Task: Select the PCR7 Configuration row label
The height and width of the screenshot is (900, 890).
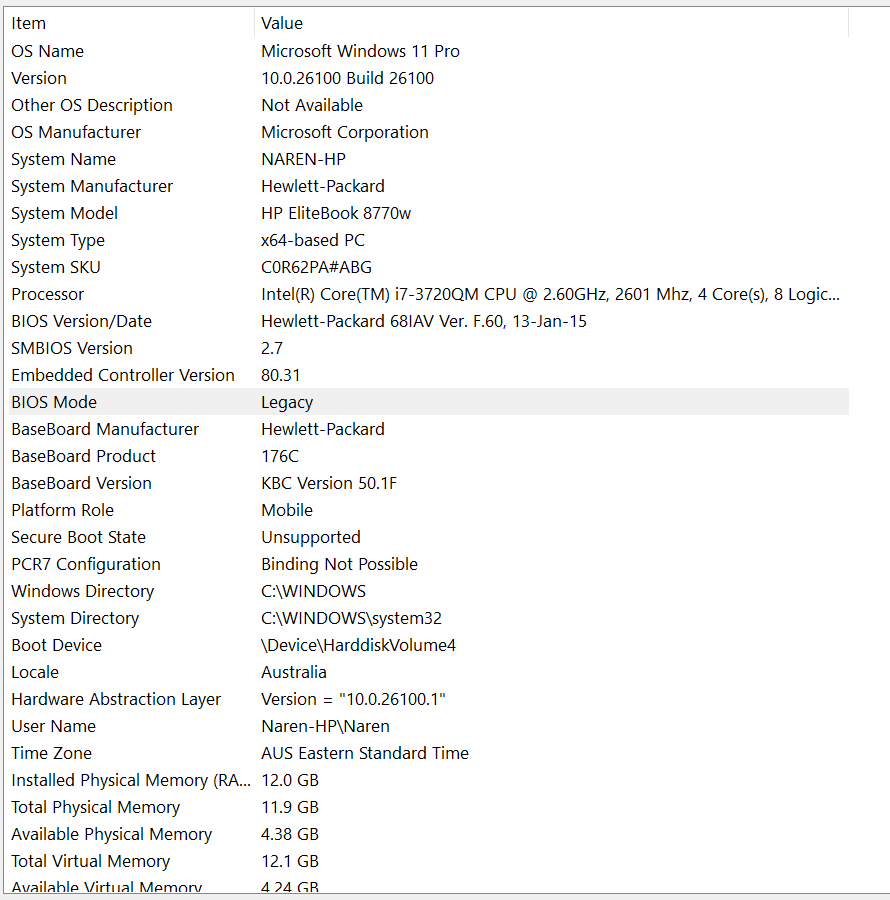Action: [x=86, y=564]
